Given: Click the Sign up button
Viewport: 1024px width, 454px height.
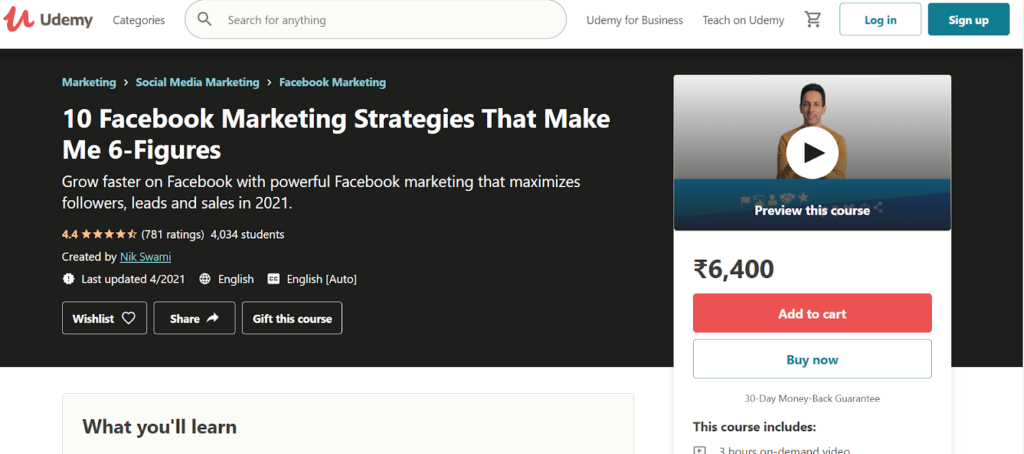Looking at the screenshot, I should (968, 20).
